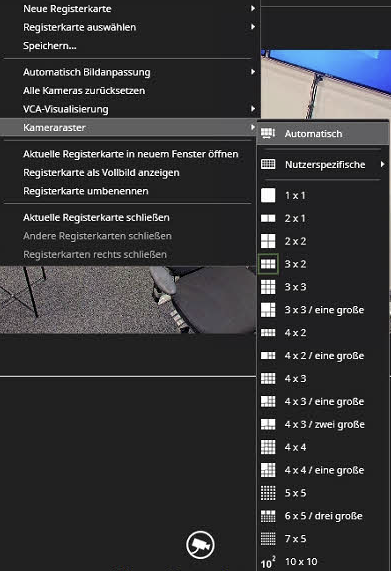
Task: Select the 4 x 3 layout icon
Action: pos(268,378)
